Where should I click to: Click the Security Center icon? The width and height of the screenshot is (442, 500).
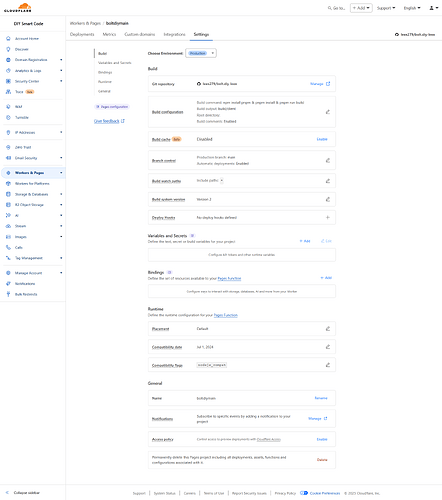click(8, 81)
